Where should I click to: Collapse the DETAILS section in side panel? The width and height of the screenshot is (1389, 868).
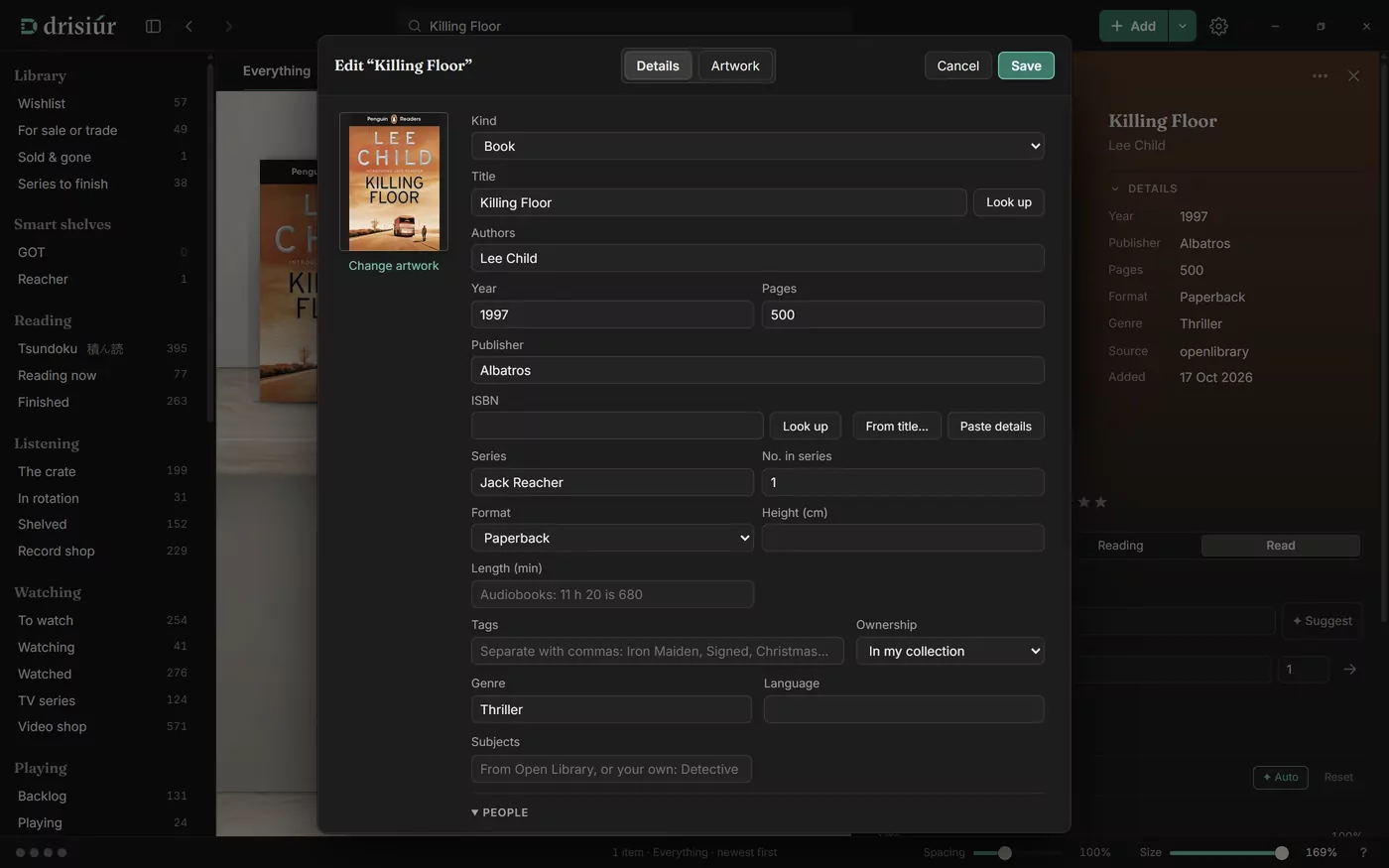click(x=1144, y=188)
